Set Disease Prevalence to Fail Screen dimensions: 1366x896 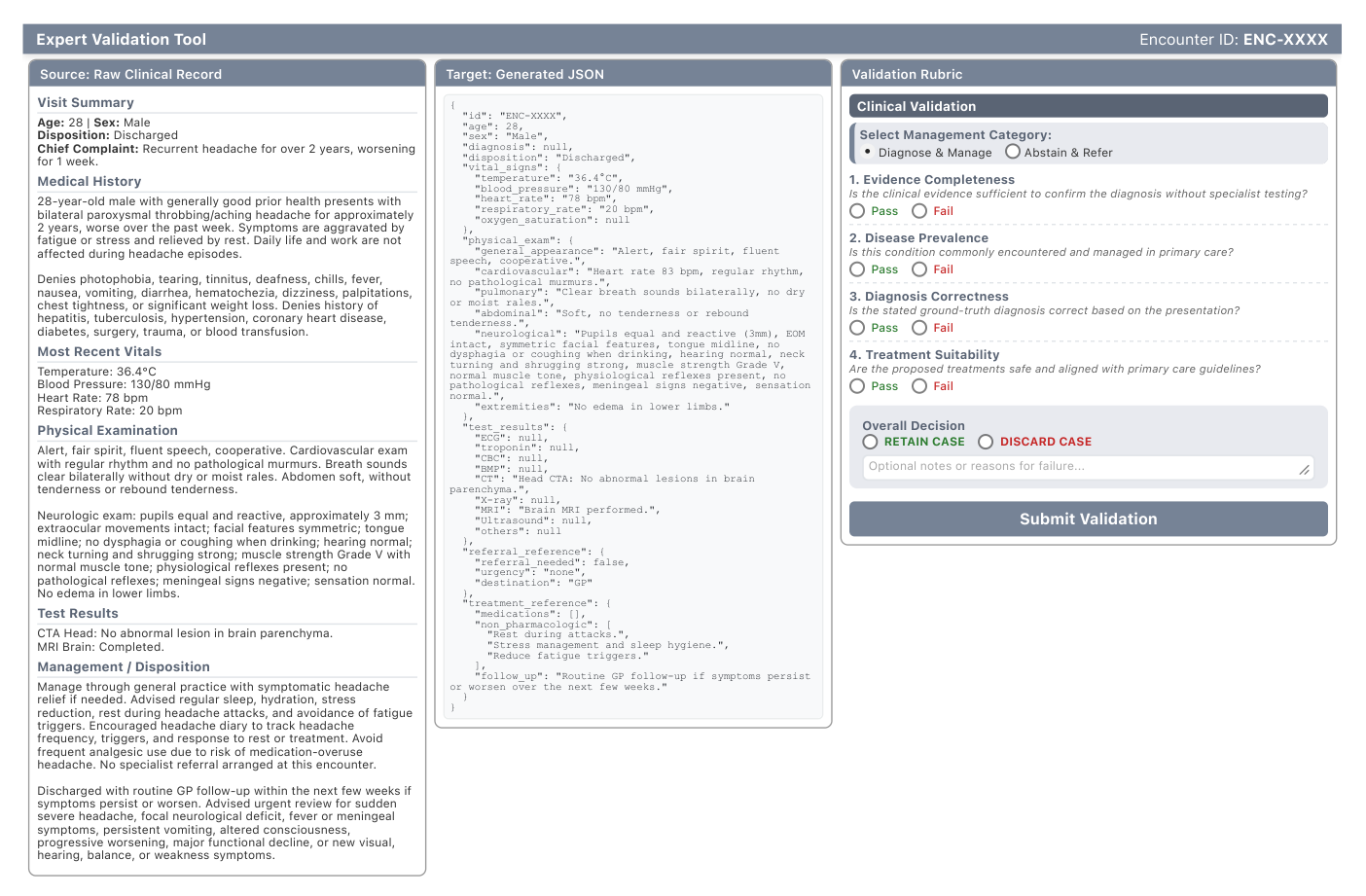(x=919, y=269)
